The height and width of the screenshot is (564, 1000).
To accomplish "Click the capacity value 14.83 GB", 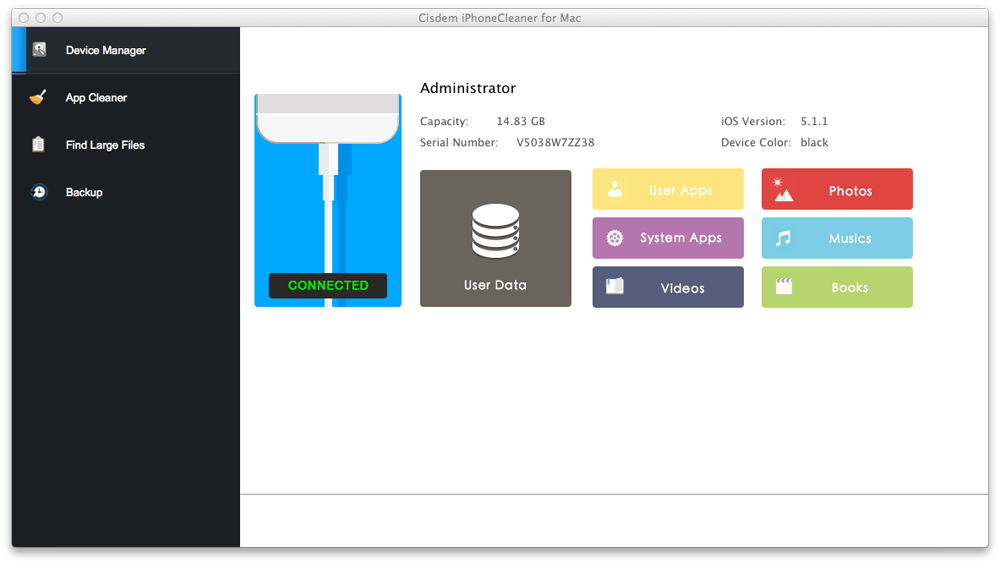I will [x=520, y=121].
